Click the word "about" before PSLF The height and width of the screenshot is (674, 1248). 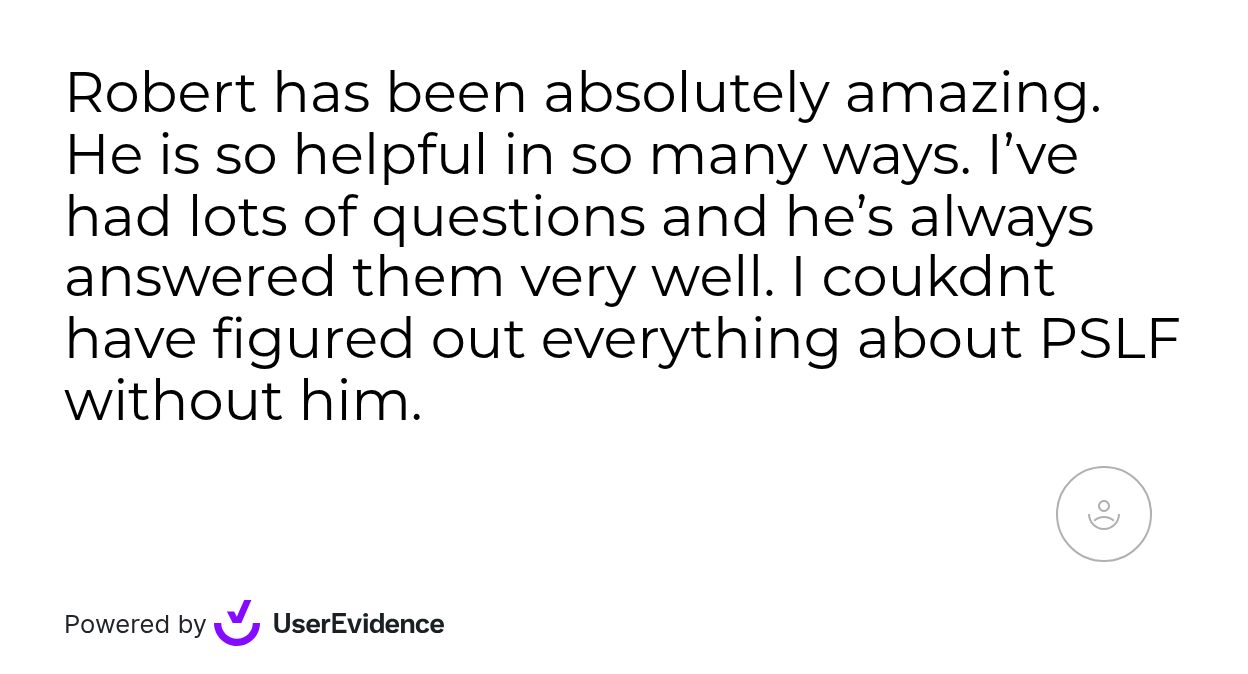pos(940,339)
